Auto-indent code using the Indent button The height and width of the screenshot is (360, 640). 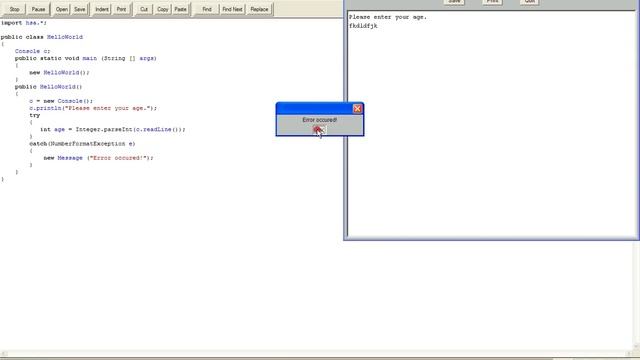tap(102, 9)
